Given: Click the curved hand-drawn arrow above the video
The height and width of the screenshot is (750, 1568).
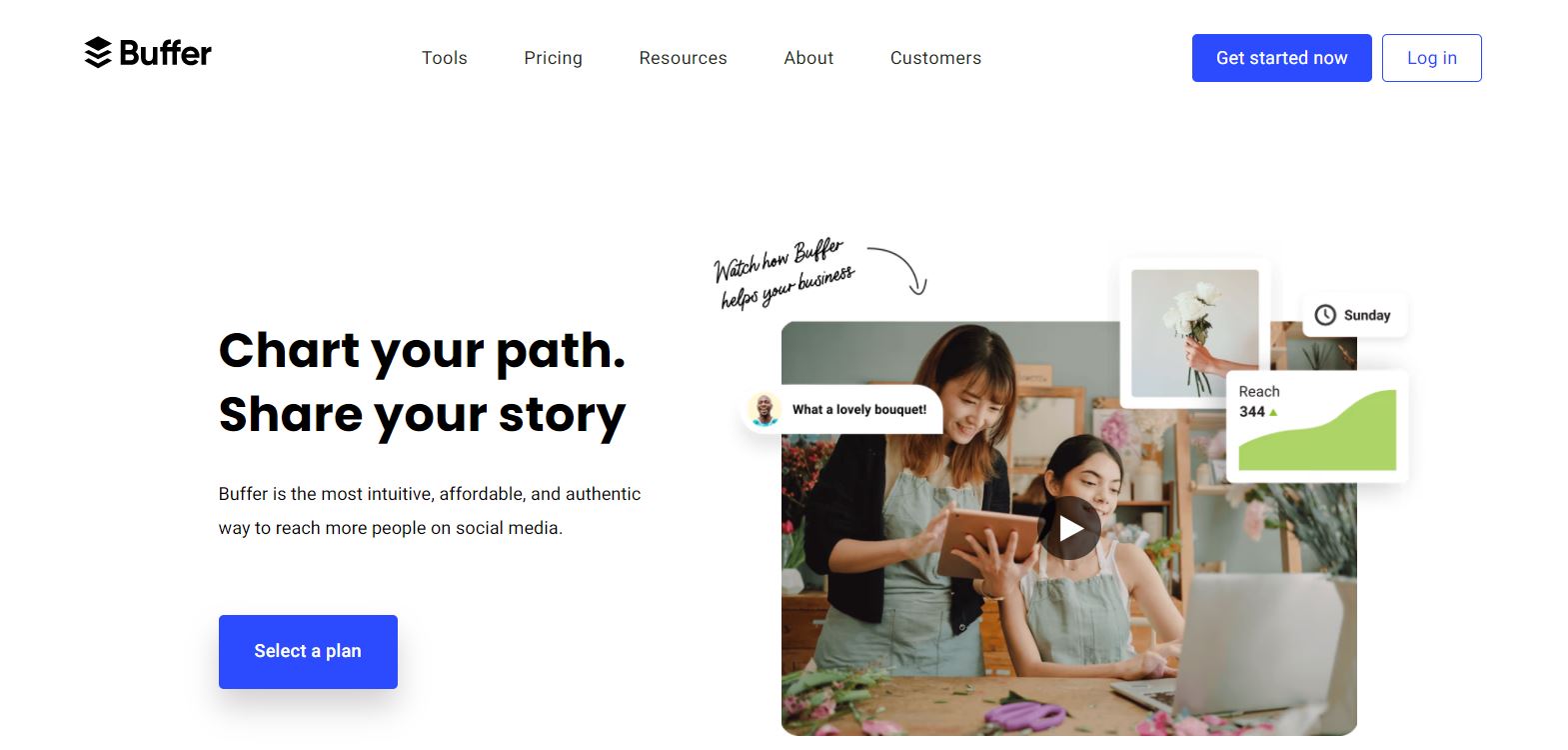Looking at the screenshot, I should tap(900, 268).
